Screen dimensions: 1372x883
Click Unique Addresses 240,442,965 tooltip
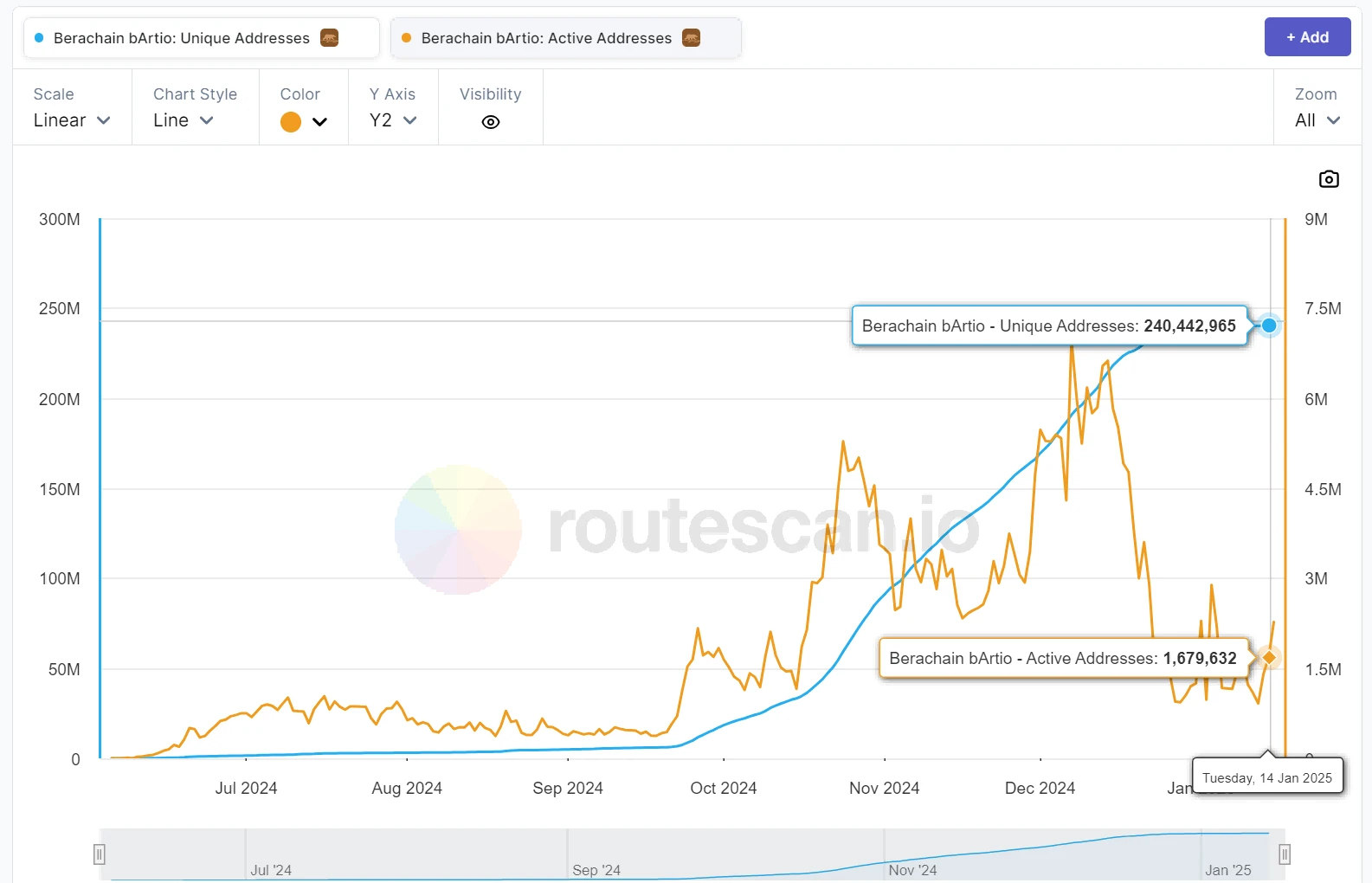coord(1049,325)
